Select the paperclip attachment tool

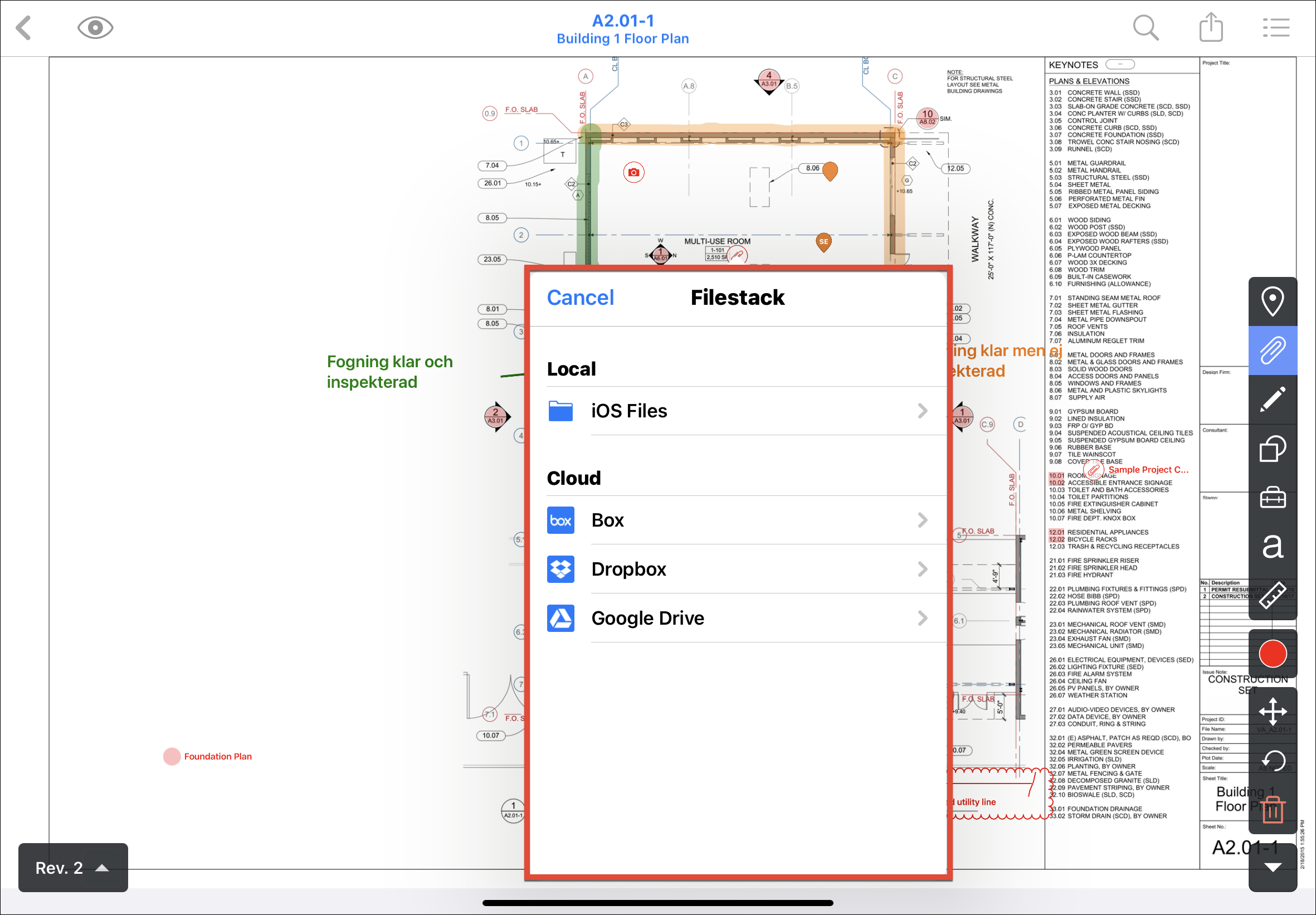pyautogui.click(x=1273, y=351)
